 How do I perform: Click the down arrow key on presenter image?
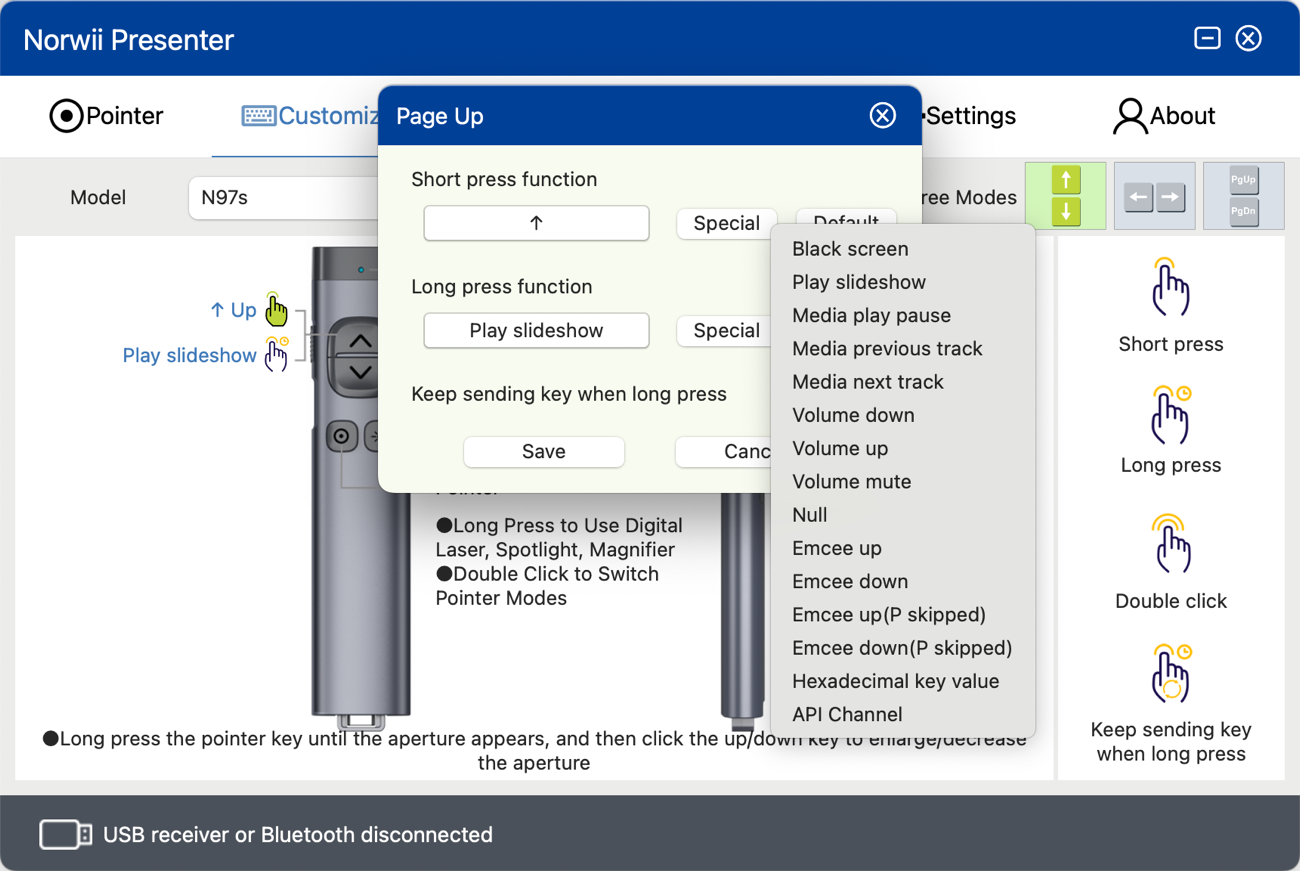click(361, 372)
